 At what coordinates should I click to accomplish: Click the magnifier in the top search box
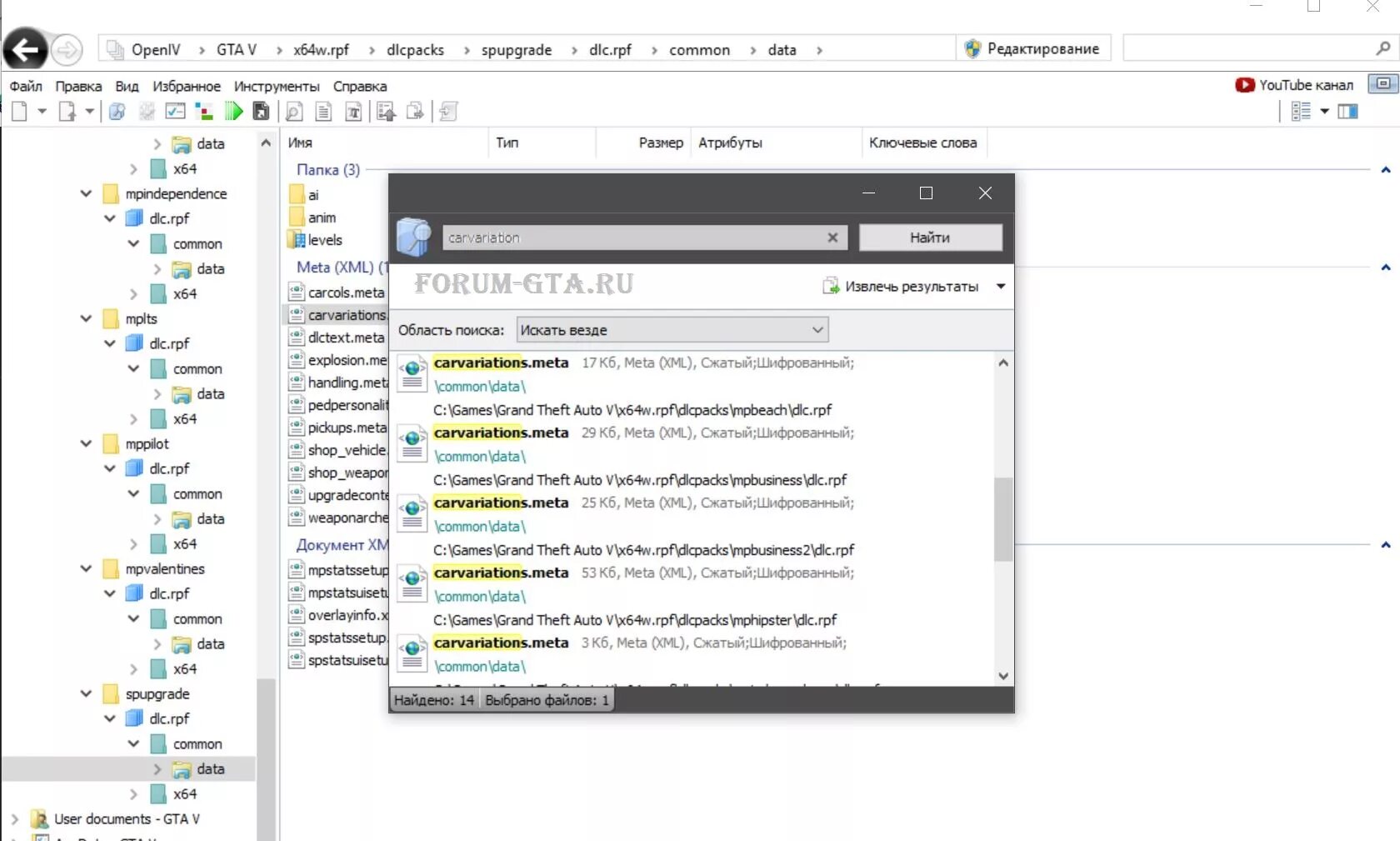point(1382,48)
